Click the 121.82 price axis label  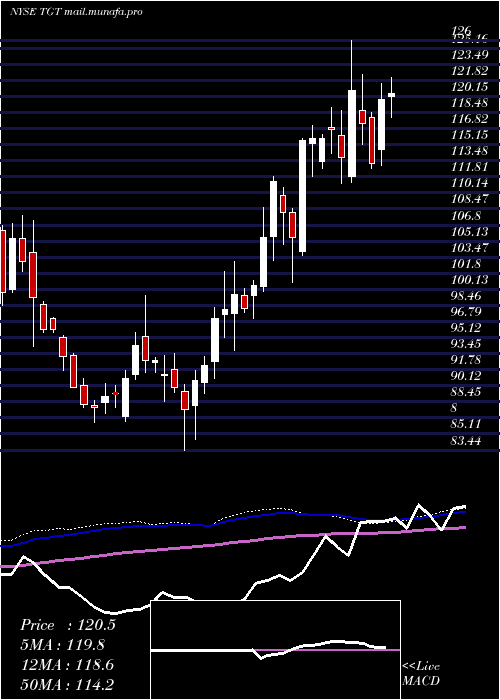[469, 71]
